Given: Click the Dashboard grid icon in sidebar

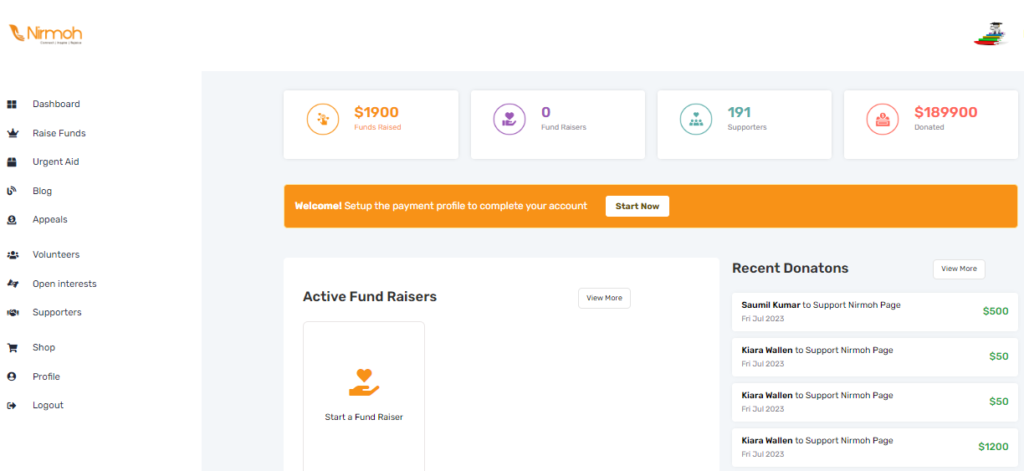Looking at the screenshot, I should (12, 104).
